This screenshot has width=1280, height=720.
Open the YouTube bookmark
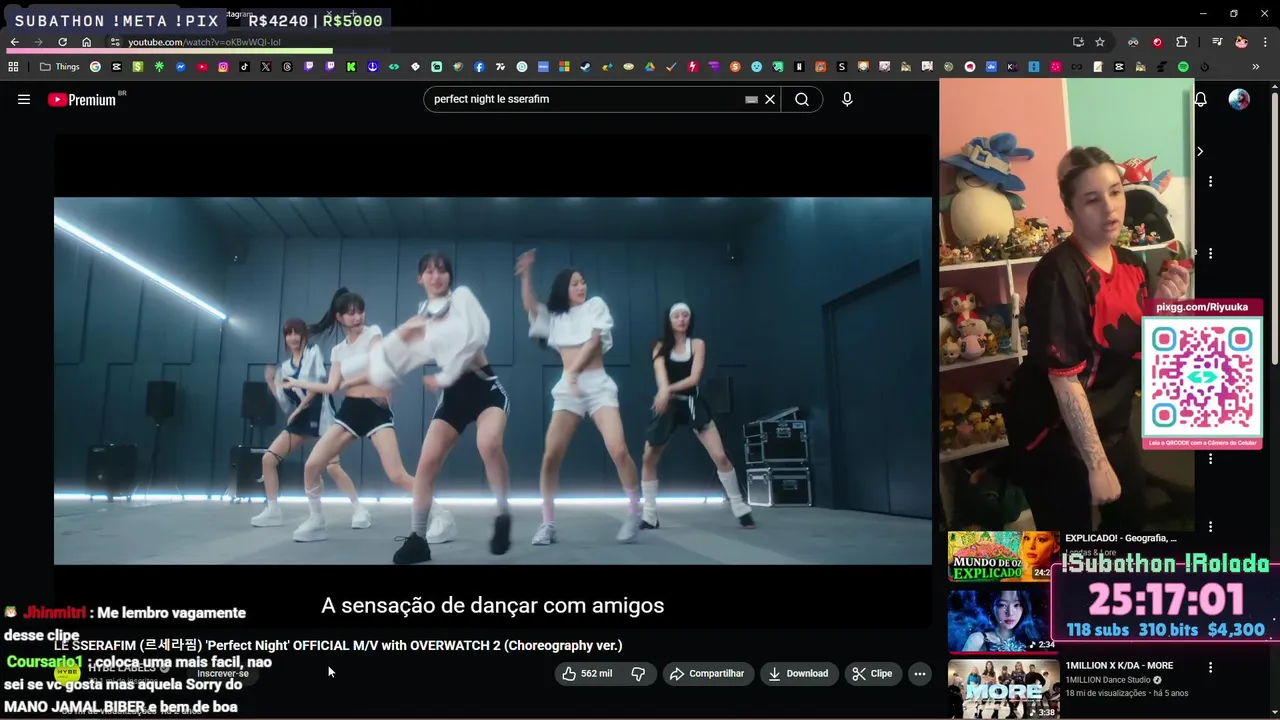[202, 67]
